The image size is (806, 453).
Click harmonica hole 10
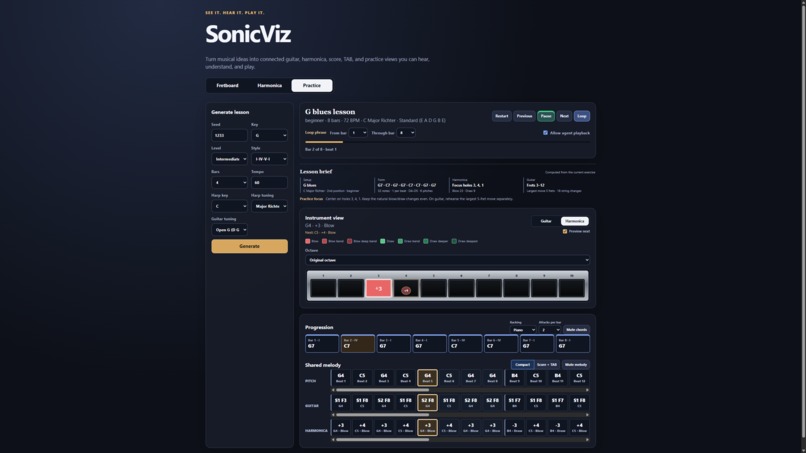point(572,288)
